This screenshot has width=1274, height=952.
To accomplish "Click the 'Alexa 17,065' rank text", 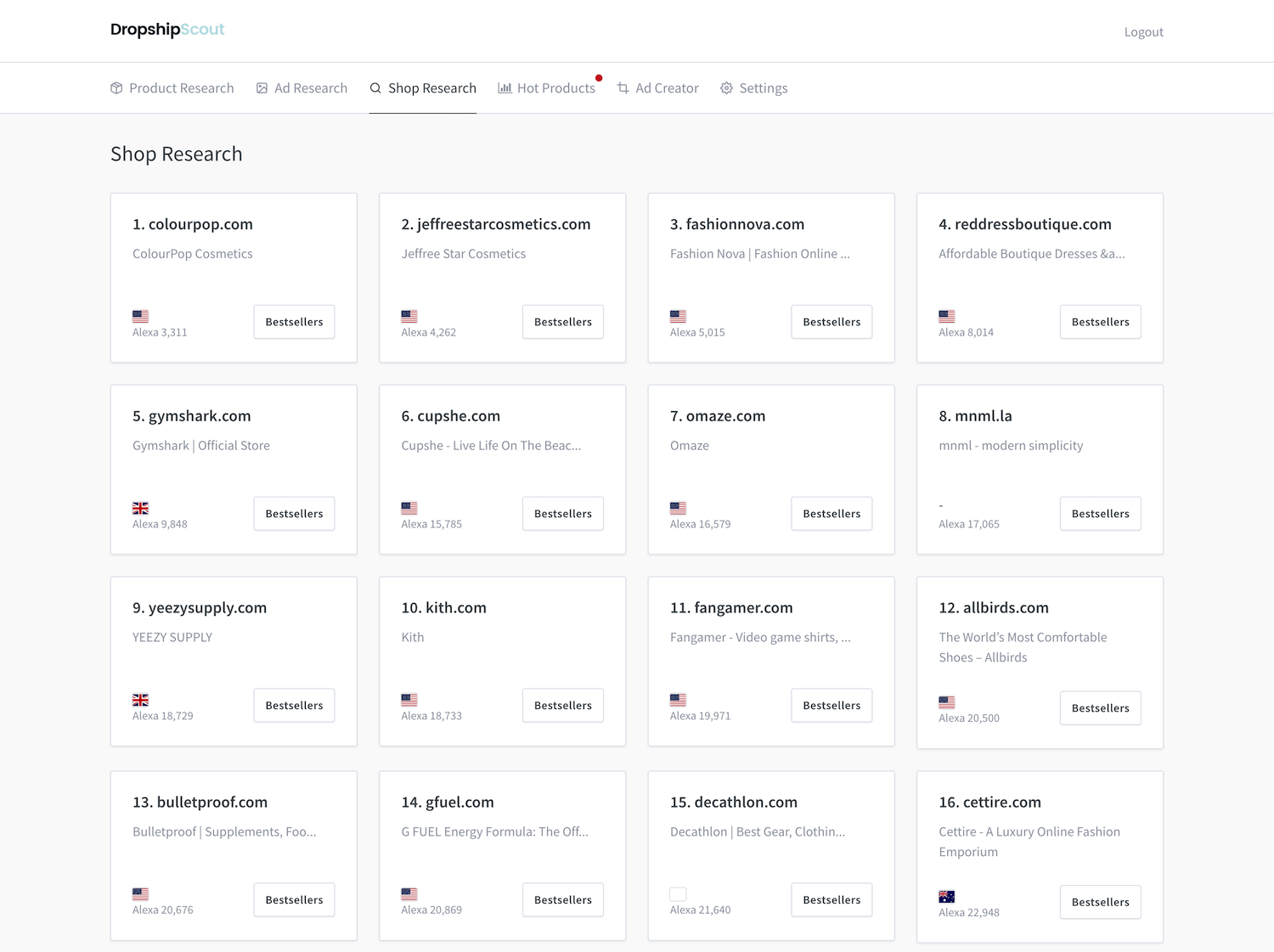I will (969, 525).
